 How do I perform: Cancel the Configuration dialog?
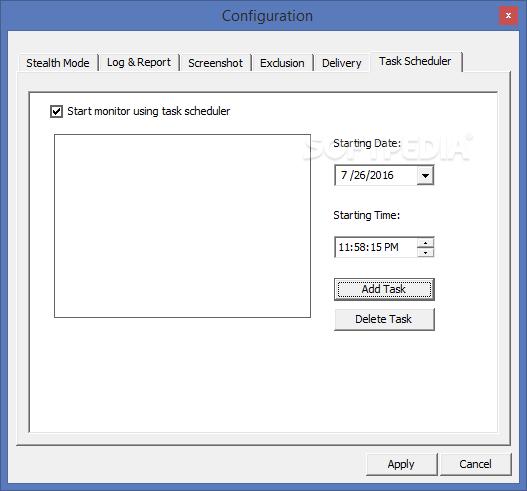click(476, 464)
